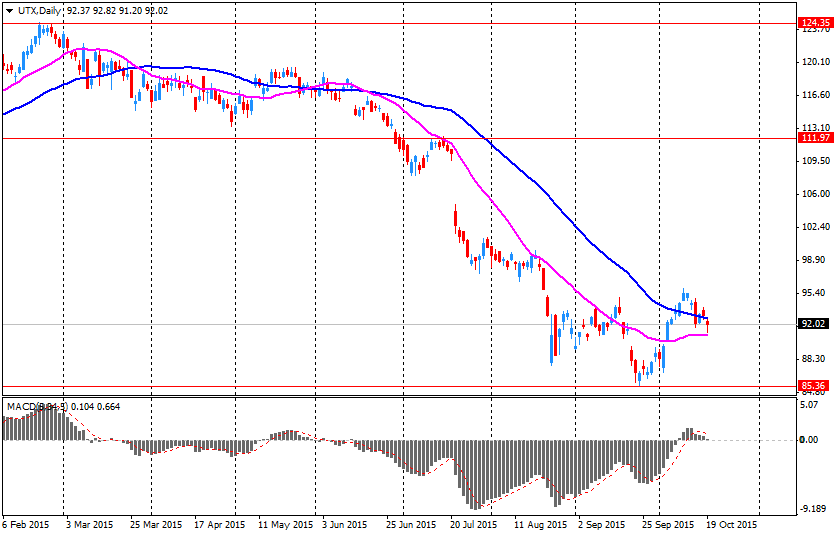Click the MACD scale value -9.189
Screen dimensions: 836x533
(x=813, y=509)
